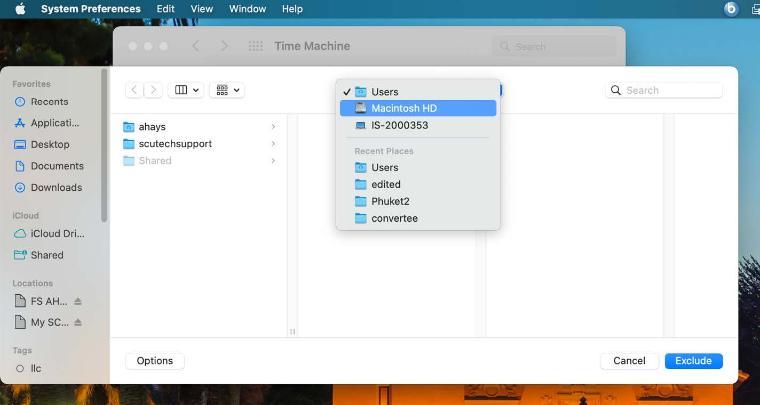760x405 pixels.
Task: Go forward in file dialog
Action: pos(153,90)
